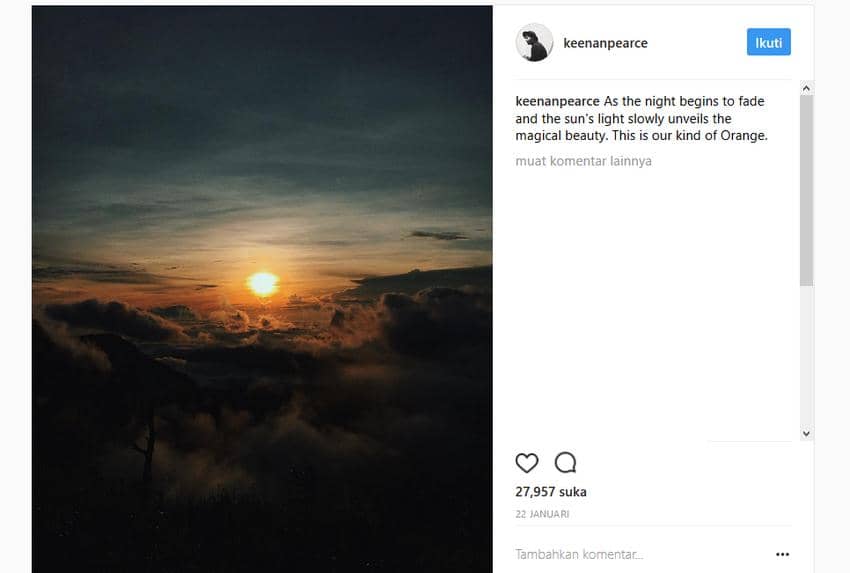850x573 pixels.
Task: Open the three-dot more options menu
Action: 782,554
